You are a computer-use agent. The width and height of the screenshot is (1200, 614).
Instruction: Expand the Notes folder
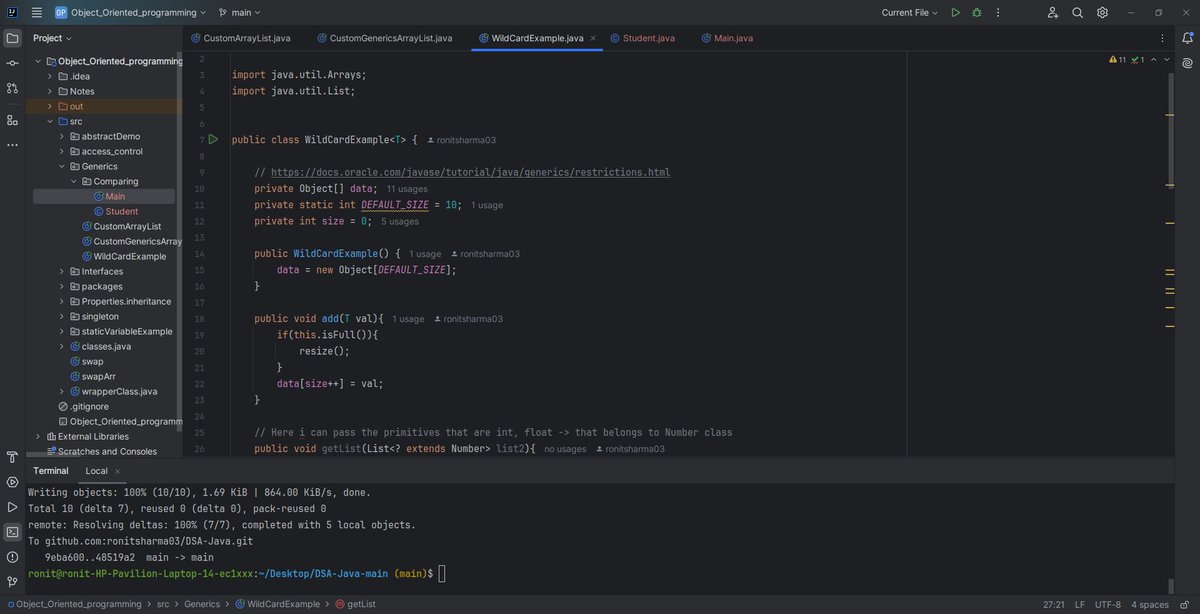(x=49, y=91)
